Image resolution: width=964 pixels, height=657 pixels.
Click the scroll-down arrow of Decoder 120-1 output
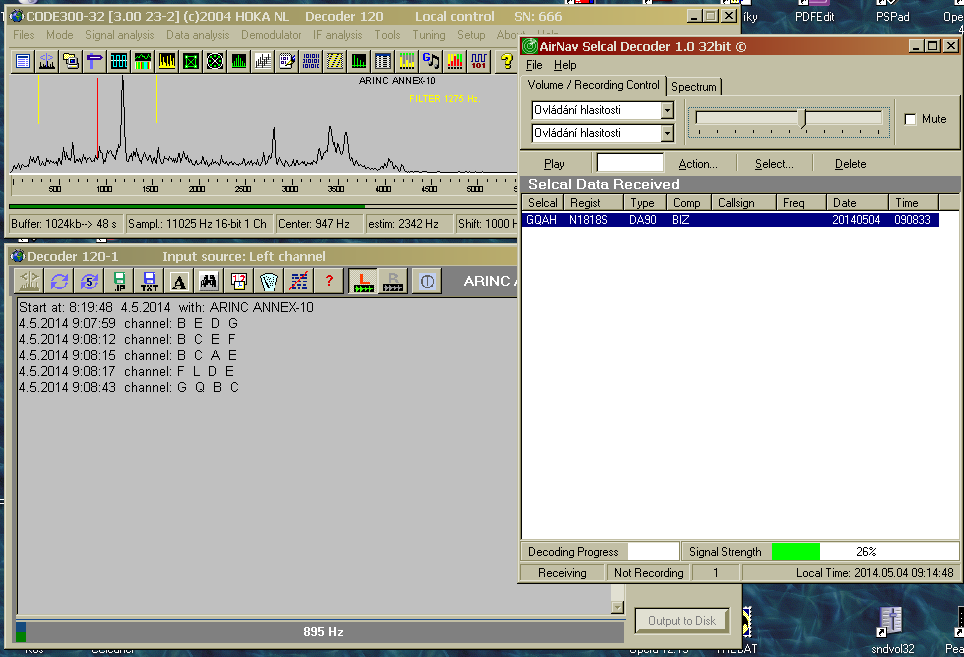pyautogui.click(x=617, y=607)
